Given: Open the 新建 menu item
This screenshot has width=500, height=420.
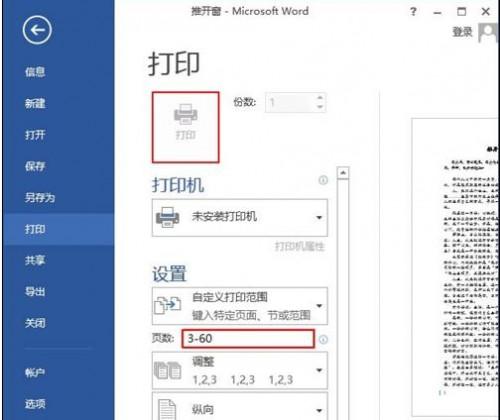Looking at the screenshot, I should [35, 103].
